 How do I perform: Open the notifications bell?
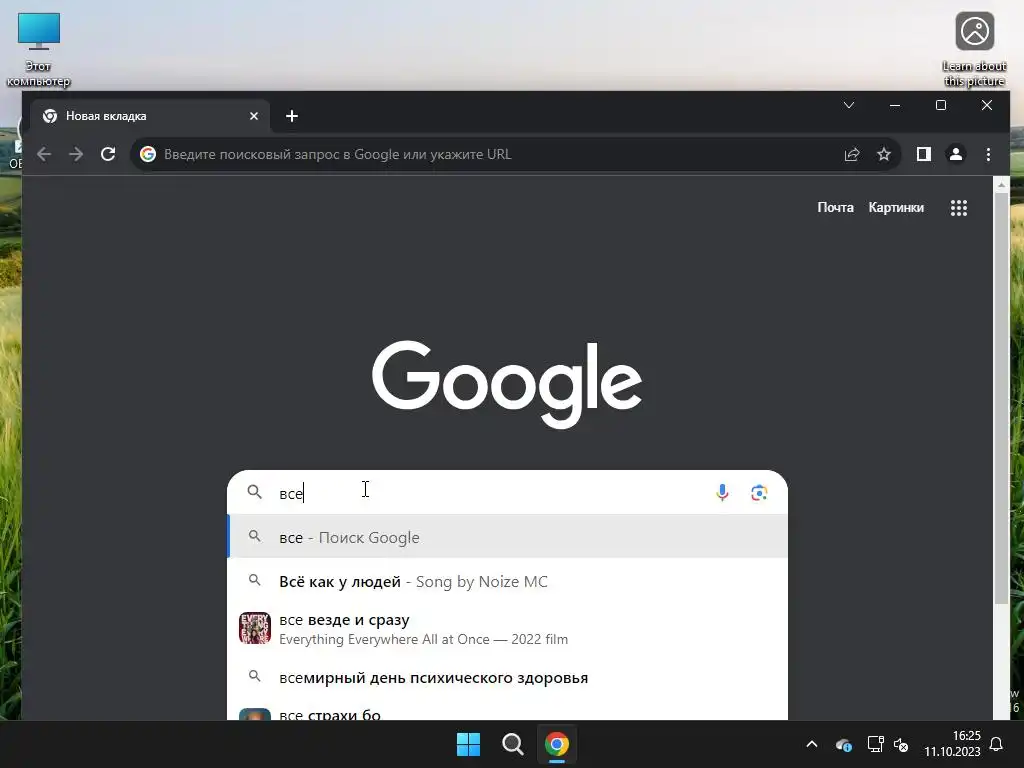[997, 744]
